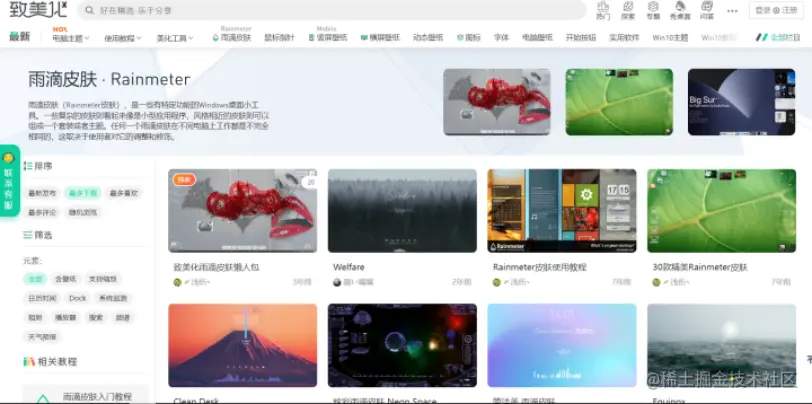812x404 pixels.
Task: Expand the 电脑主题 dropdown menu
Action: coord(71,38)
